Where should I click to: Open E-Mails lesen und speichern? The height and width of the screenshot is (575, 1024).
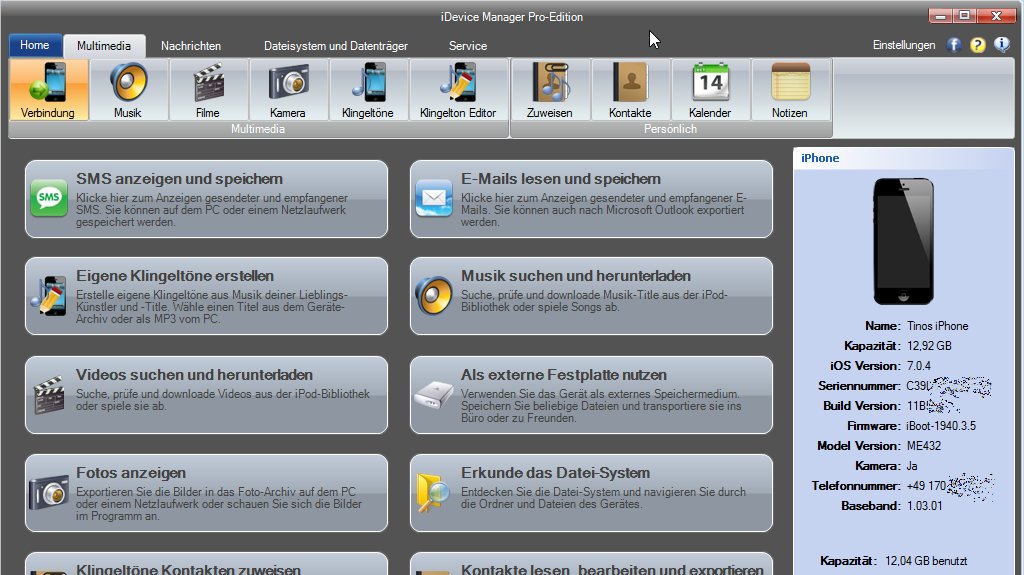coord(592,199)
